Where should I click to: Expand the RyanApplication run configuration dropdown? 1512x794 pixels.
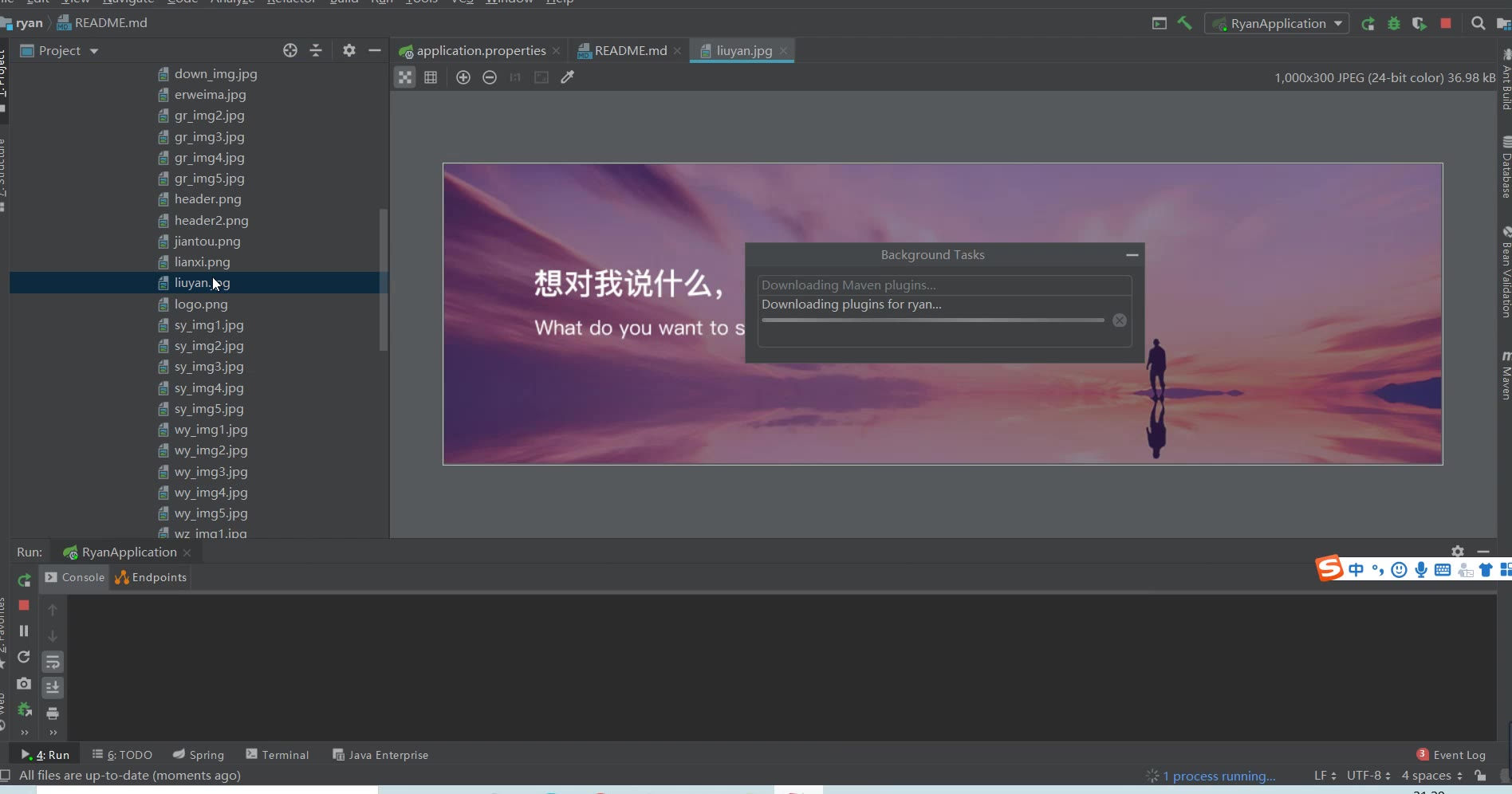1337,23
